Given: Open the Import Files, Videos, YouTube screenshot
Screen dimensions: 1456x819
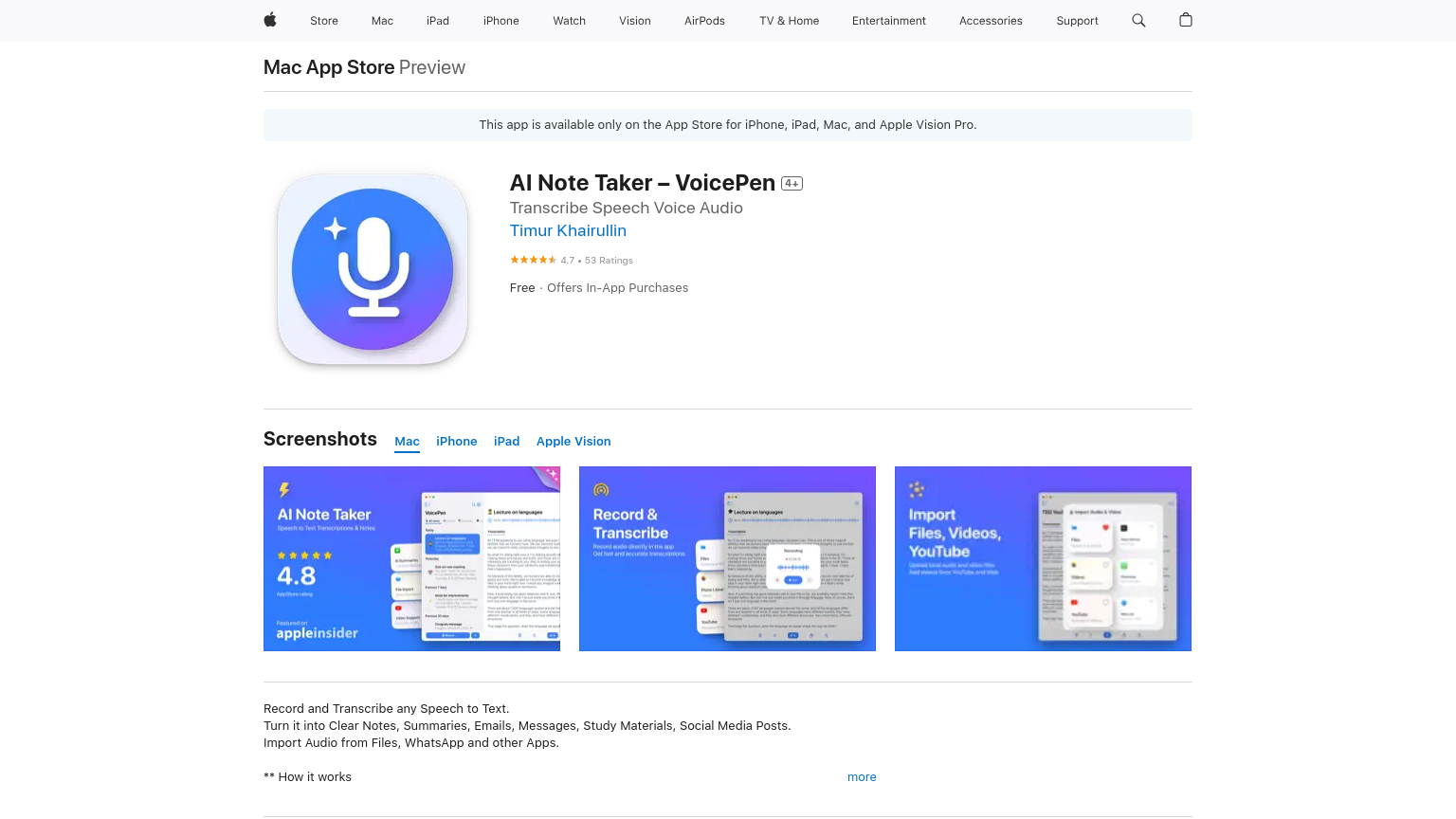Looking at the screenshot, I should tap(1043, 558).
